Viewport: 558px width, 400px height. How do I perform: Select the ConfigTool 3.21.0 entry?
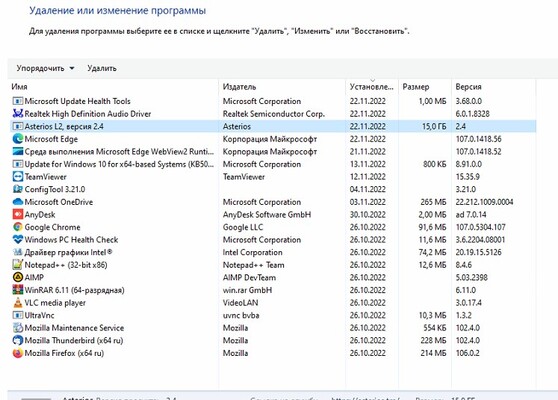[x=55, y=189]
